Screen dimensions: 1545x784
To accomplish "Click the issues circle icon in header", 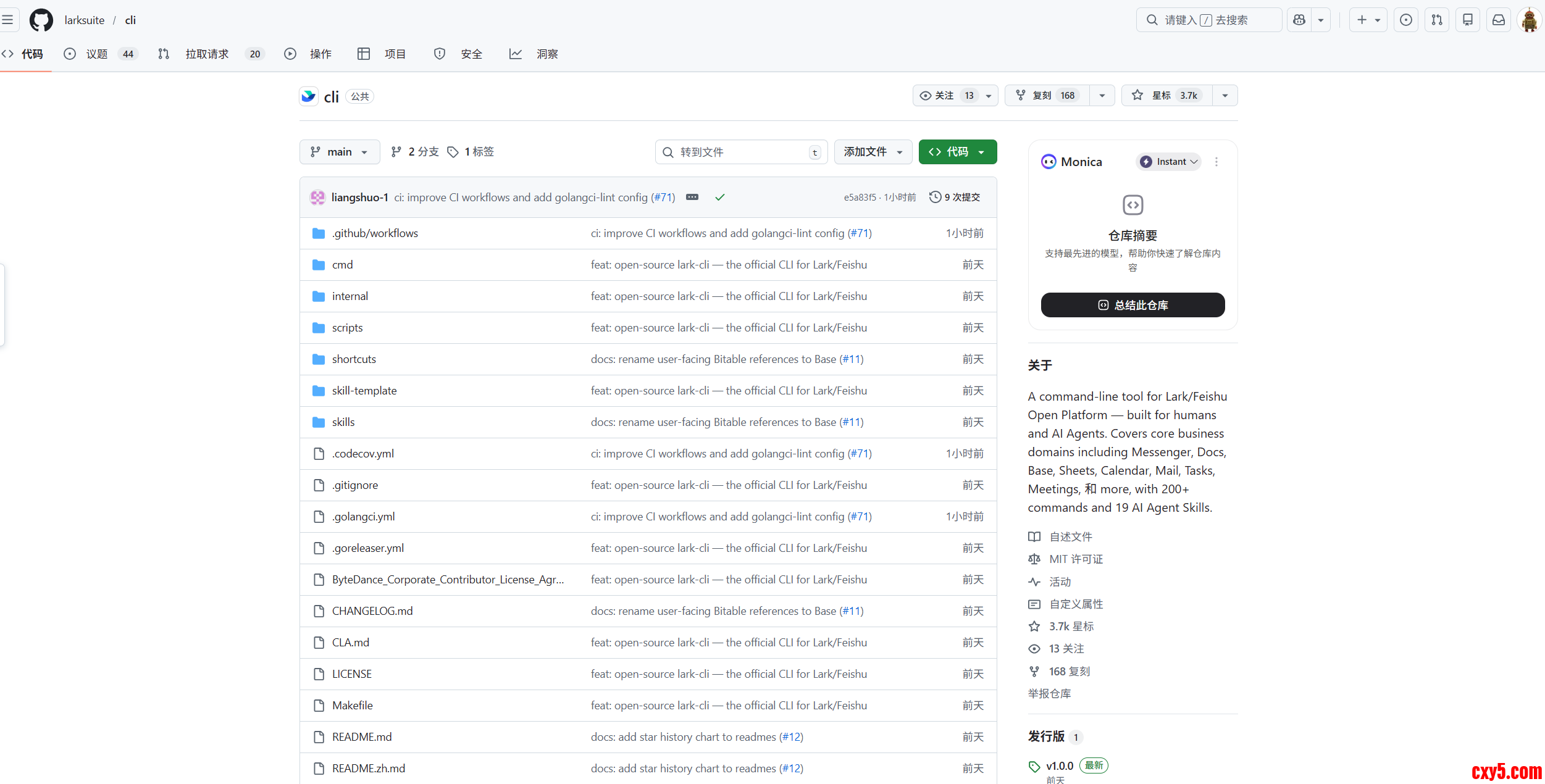I will [x=1406, y=20].
